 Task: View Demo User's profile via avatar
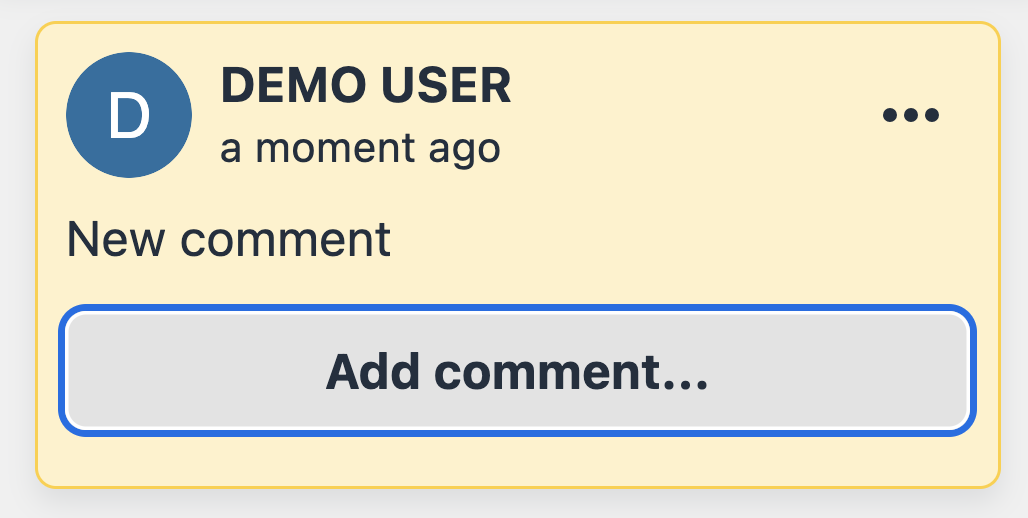tap(129, 116)
